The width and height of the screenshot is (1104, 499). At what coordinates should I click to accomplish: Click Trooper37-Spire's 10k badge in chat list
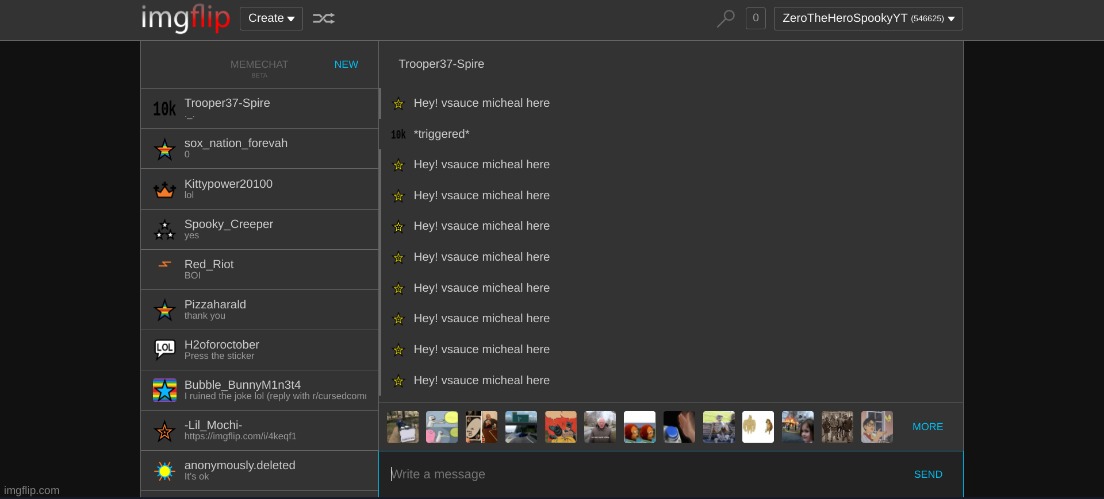[x=164, y=108]
